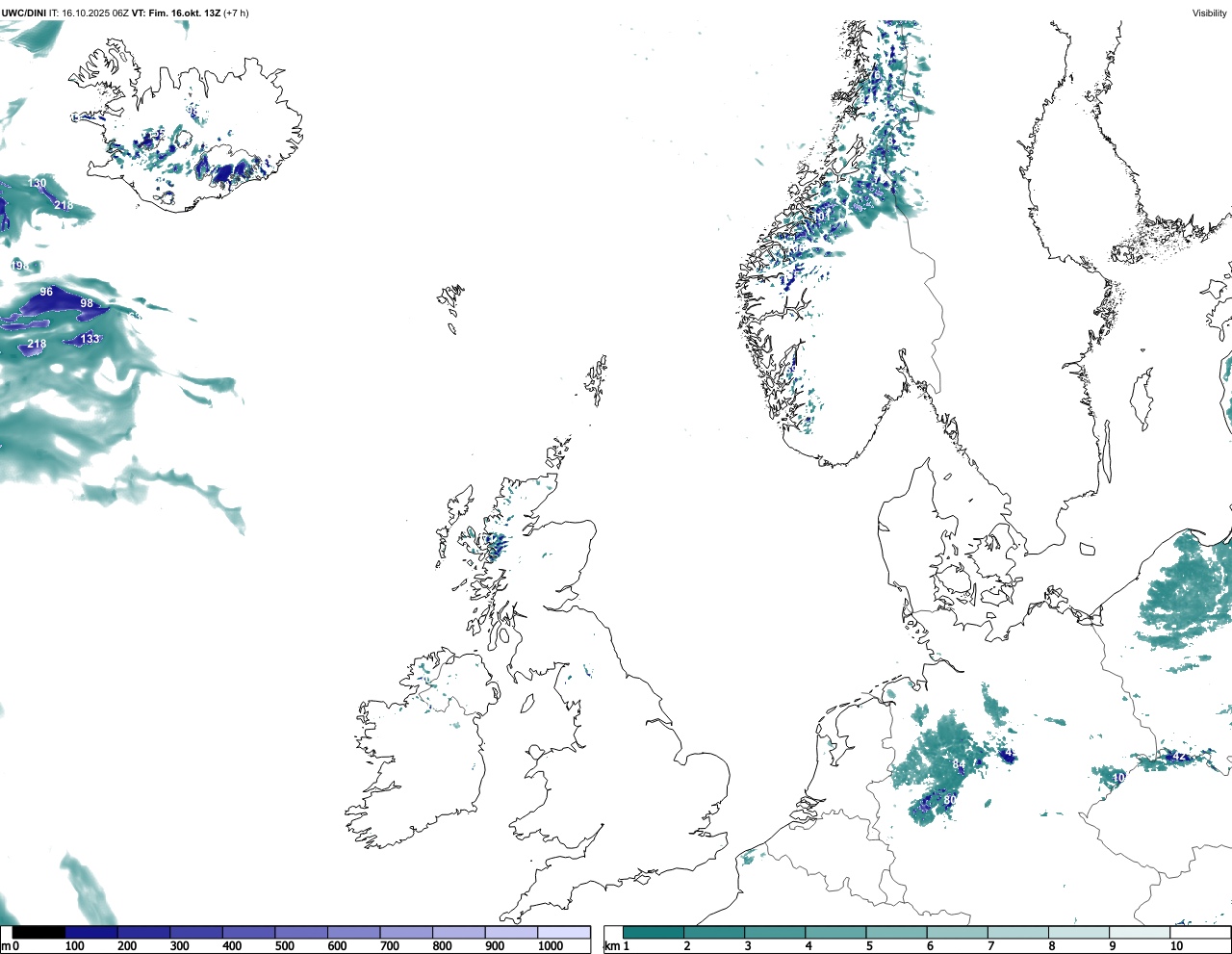Image resolution: width=1232 pixels, height=954 pixels.
Task: Select the 600–700 m legend swatch
Action: click(x=353, y=932)
